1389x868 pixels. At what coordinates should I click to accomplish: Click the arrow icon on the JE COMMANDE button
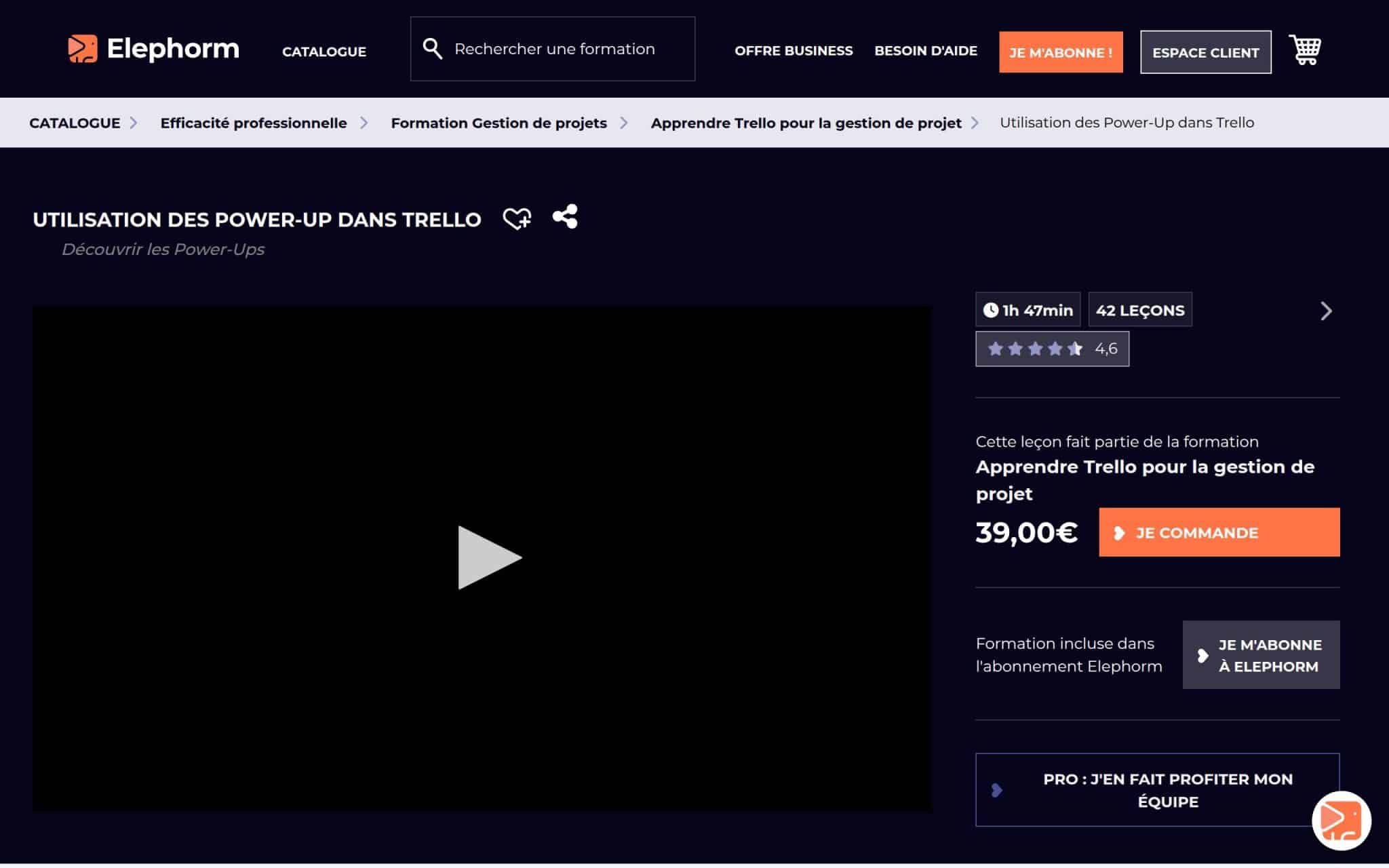coord(1119,533)
